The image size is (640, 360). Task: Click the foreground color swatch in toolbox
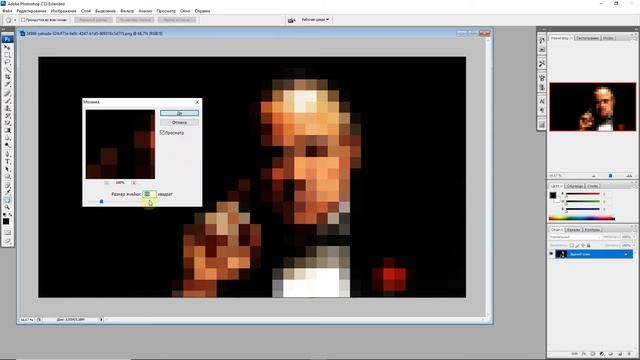pyautogui.click(x=6, y=222)
